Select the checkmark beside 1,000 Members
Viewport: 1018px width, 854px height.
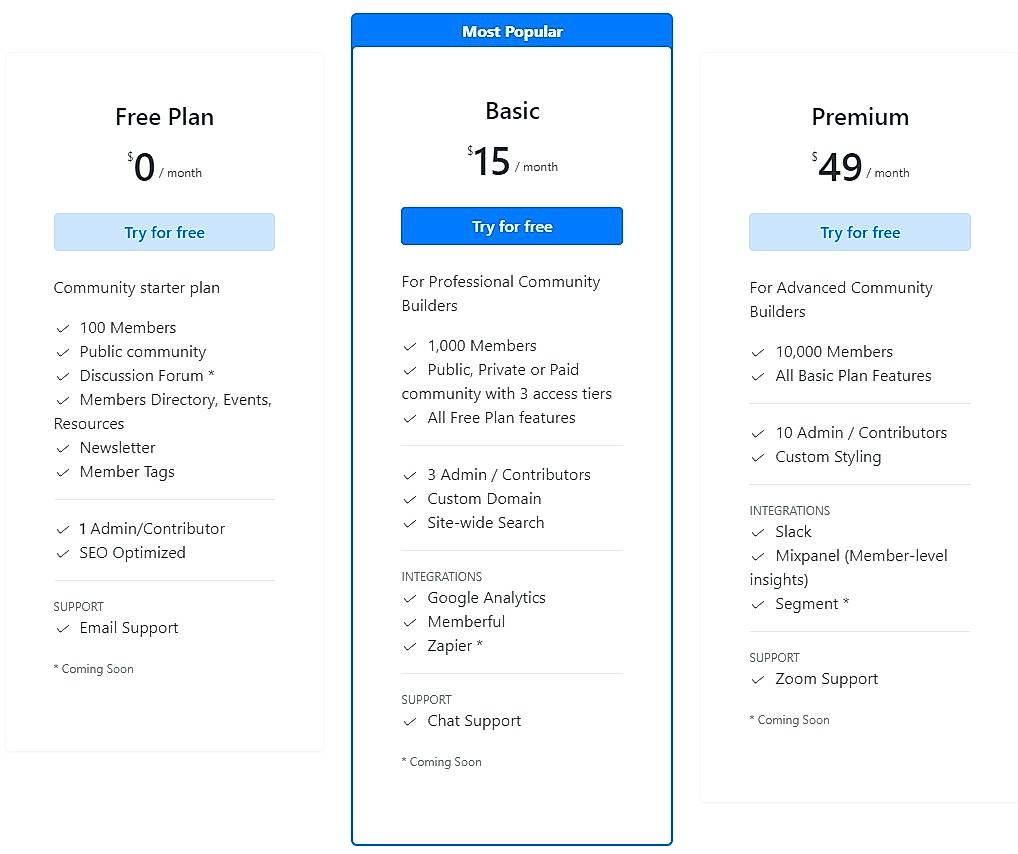410,346
